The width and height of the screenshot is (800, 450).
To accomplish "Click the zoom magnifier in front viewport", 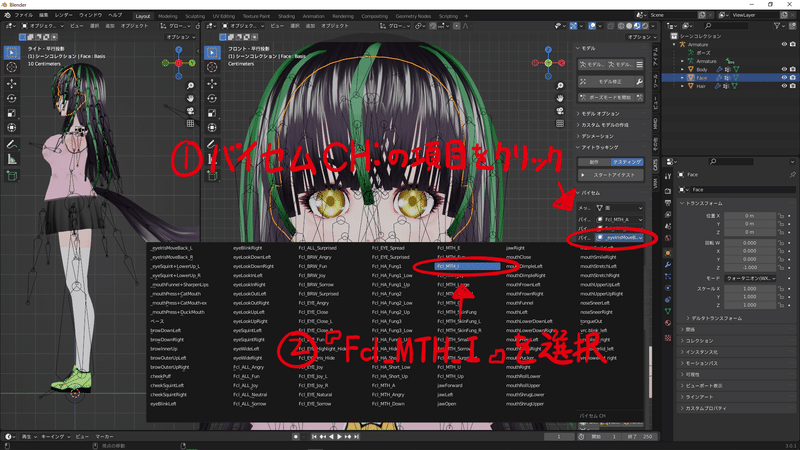I will pos(560,86).
